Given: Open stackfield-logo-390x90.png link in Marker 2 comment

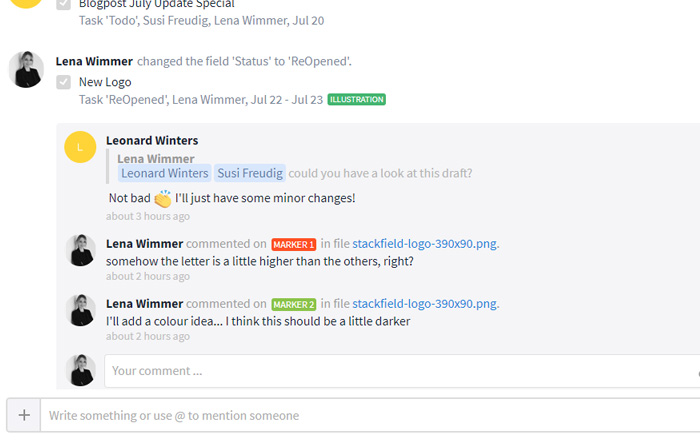Looking at the screenshot, I should click(x=424, y=303).
